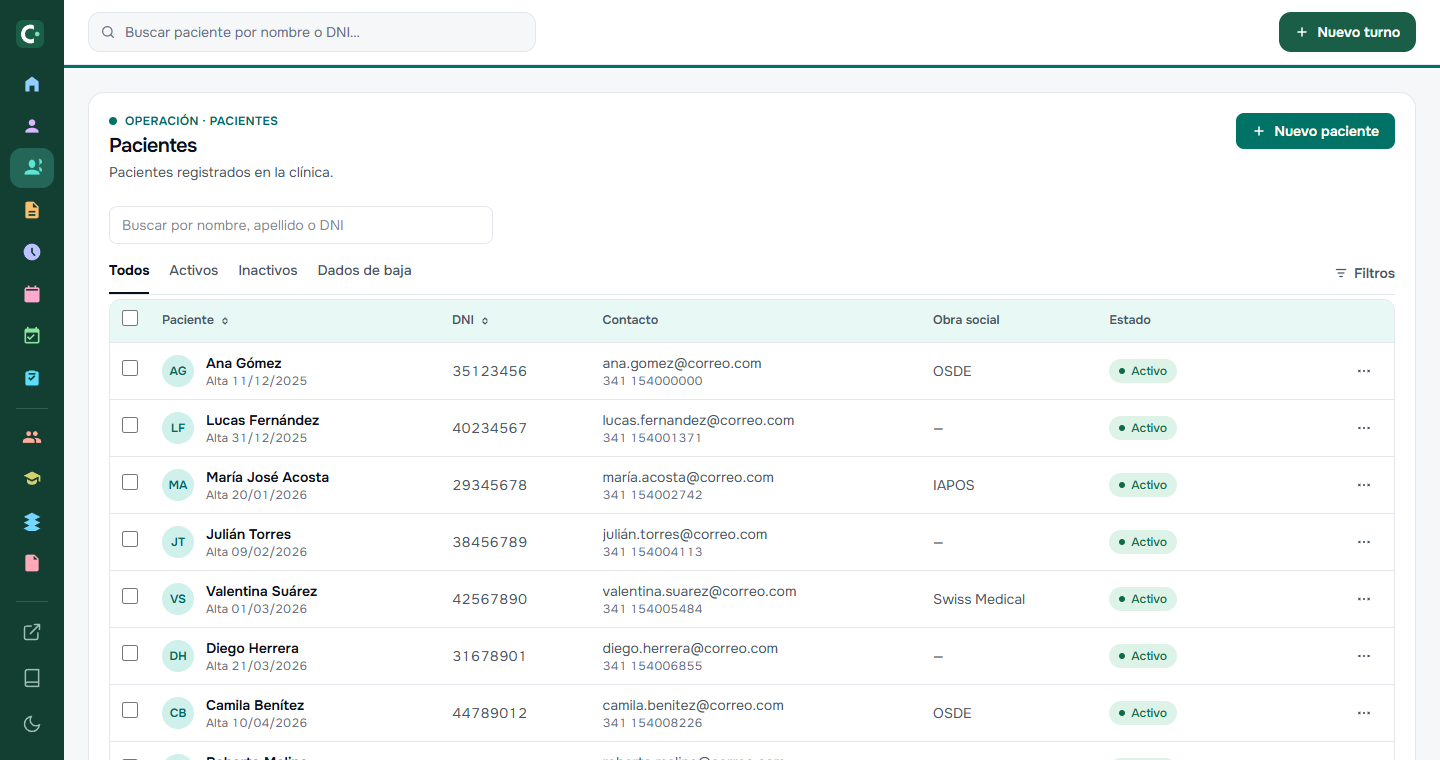Toggle dark mode with the moon icon
Image resolution: width=1440 pixels, height=760 pixels.
pyautogui.click(x=32, y=724)
